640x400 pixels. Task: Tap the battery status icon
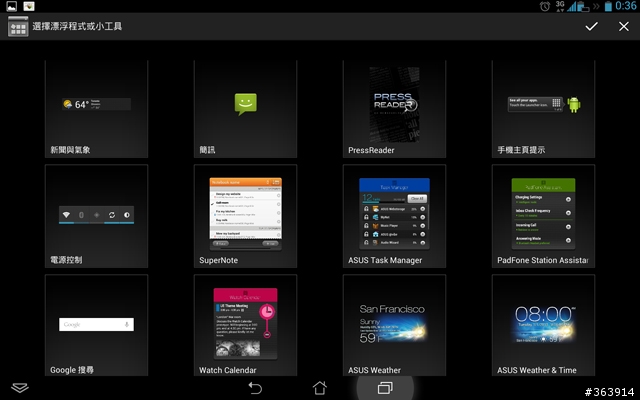point(609,6)
